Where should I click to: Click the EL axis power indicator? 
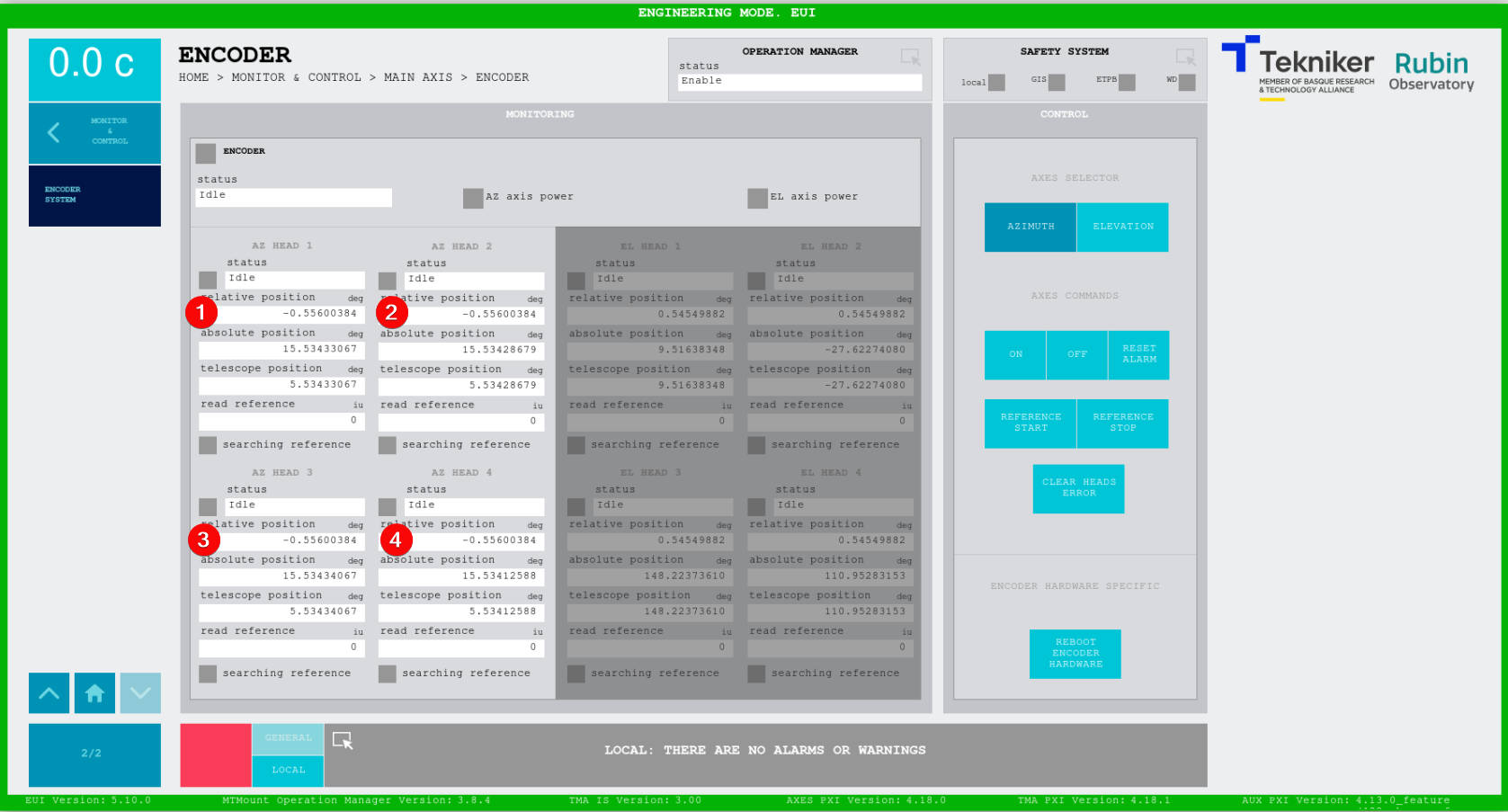click(x=757, y=198)
